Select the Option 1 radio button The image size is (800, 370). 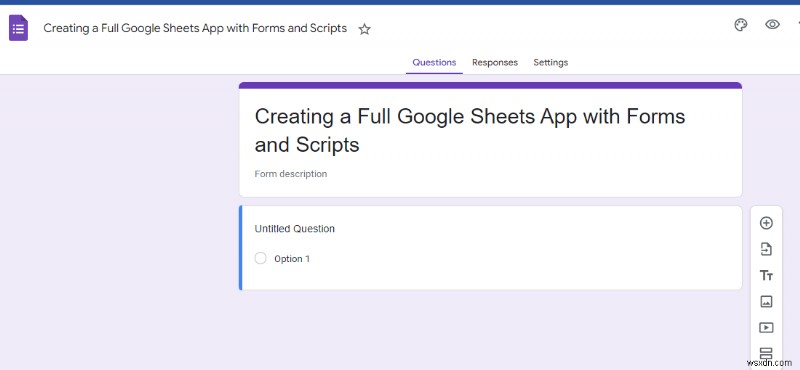click(261, 258)
